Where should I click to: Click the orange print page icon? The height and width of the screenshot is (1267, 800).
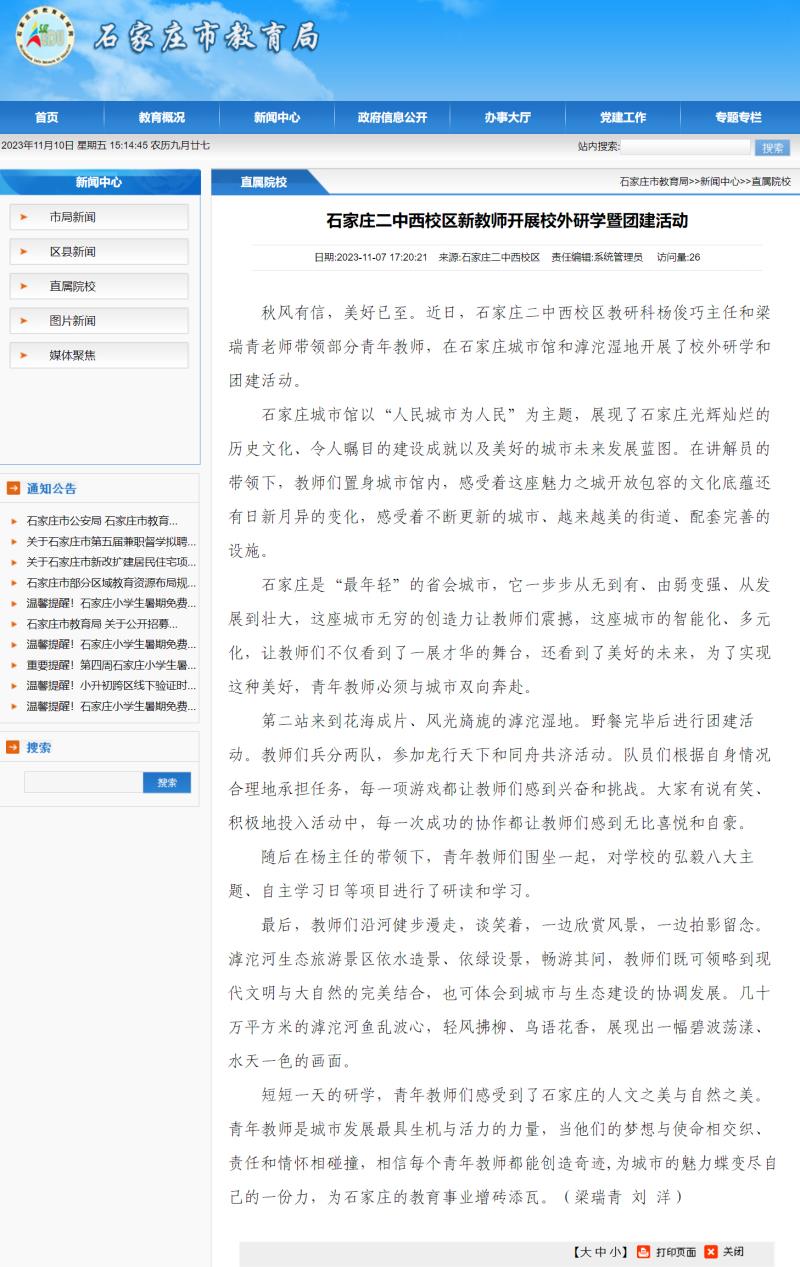coord(644,1251)
